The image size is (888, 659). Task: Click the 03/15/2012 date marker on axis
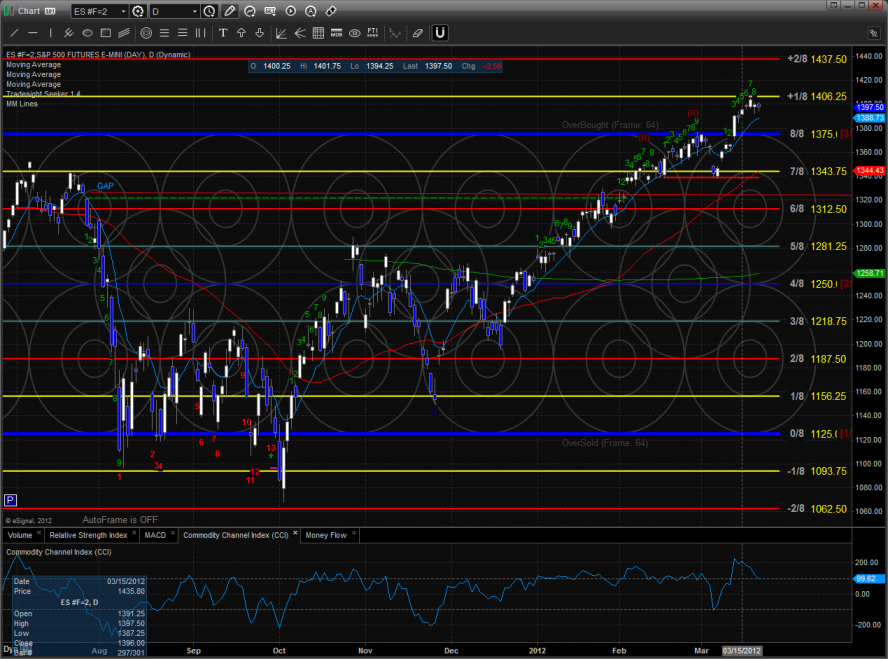[x=741, y=650]
